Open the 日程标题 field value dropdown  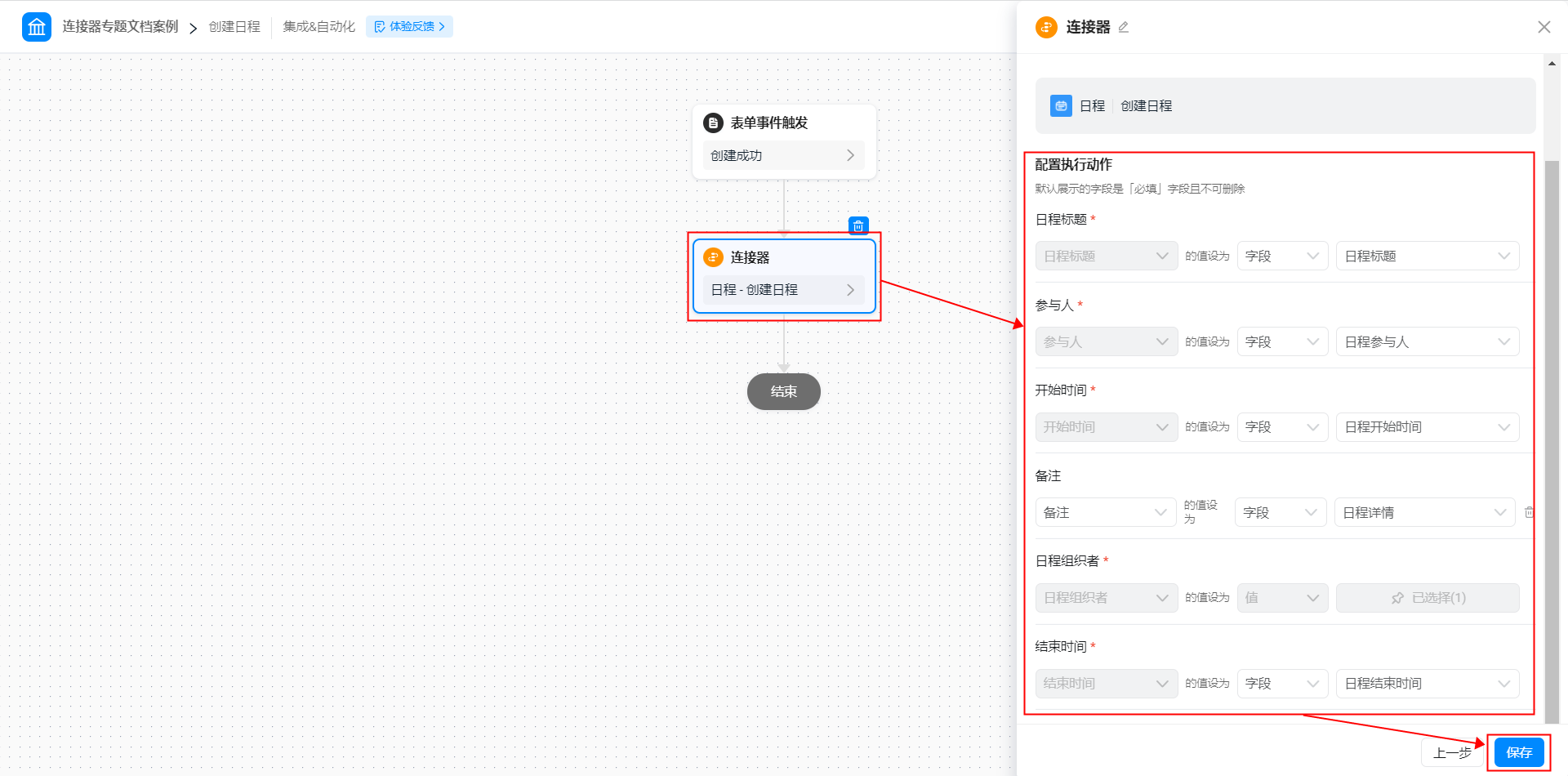[1427, 256]
